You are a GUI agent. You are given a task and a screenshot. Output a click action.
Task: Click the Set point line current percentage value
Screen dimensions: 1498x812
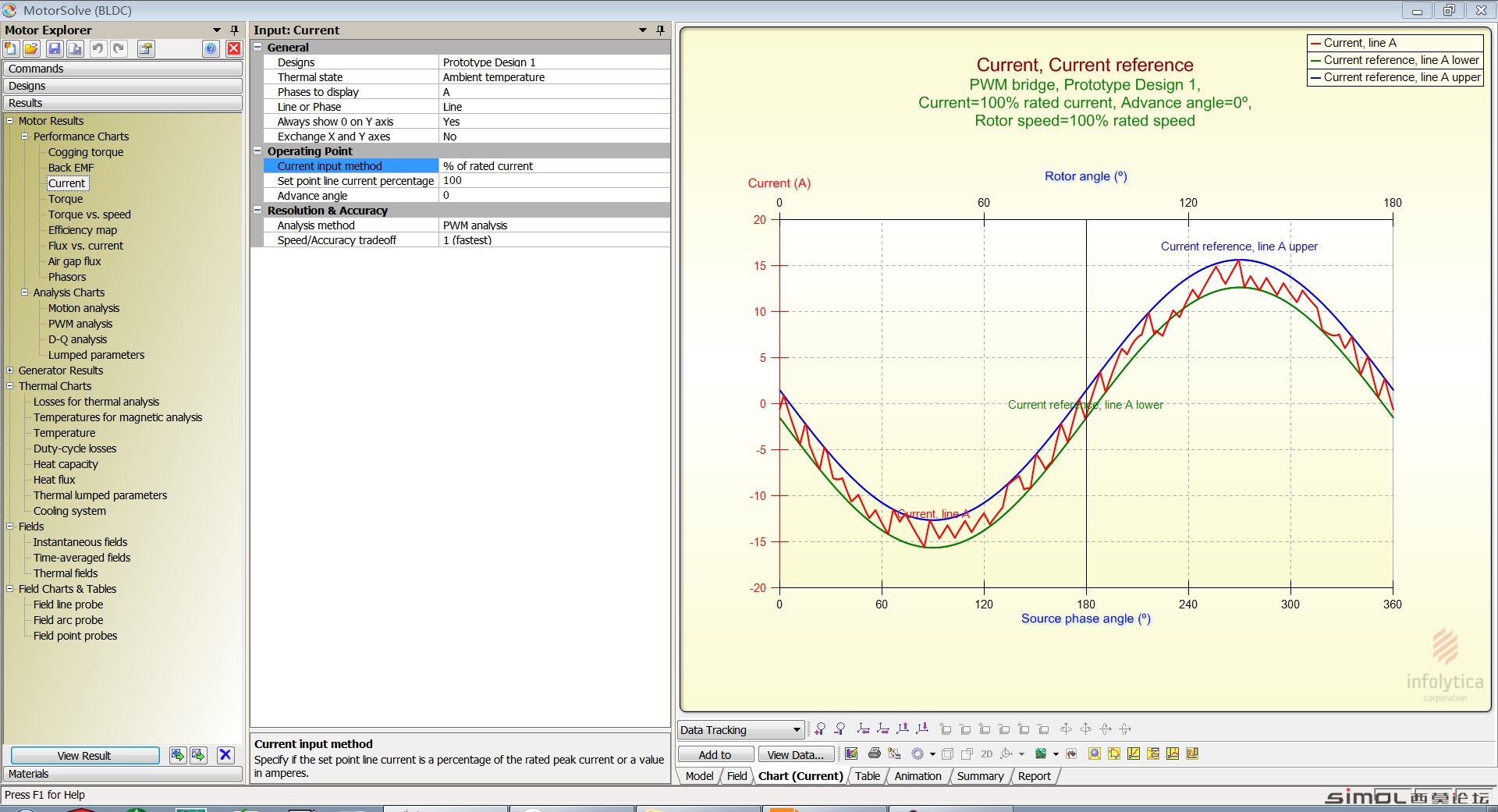click(554, 181)
